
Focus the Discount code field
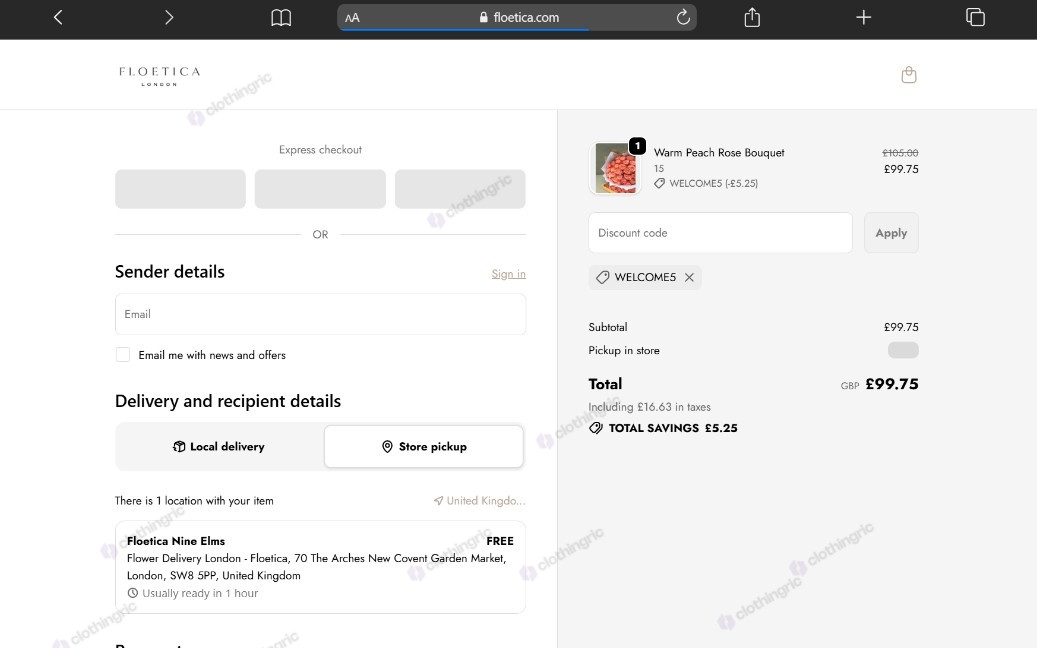tap(720, 233)
